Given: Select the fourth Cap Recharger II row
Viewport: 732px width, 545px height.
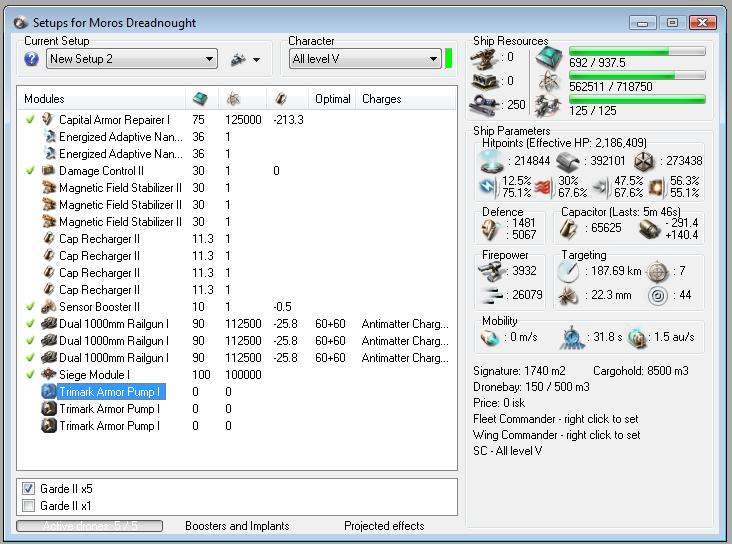Looking at the screenshot, I should (237, 290).
